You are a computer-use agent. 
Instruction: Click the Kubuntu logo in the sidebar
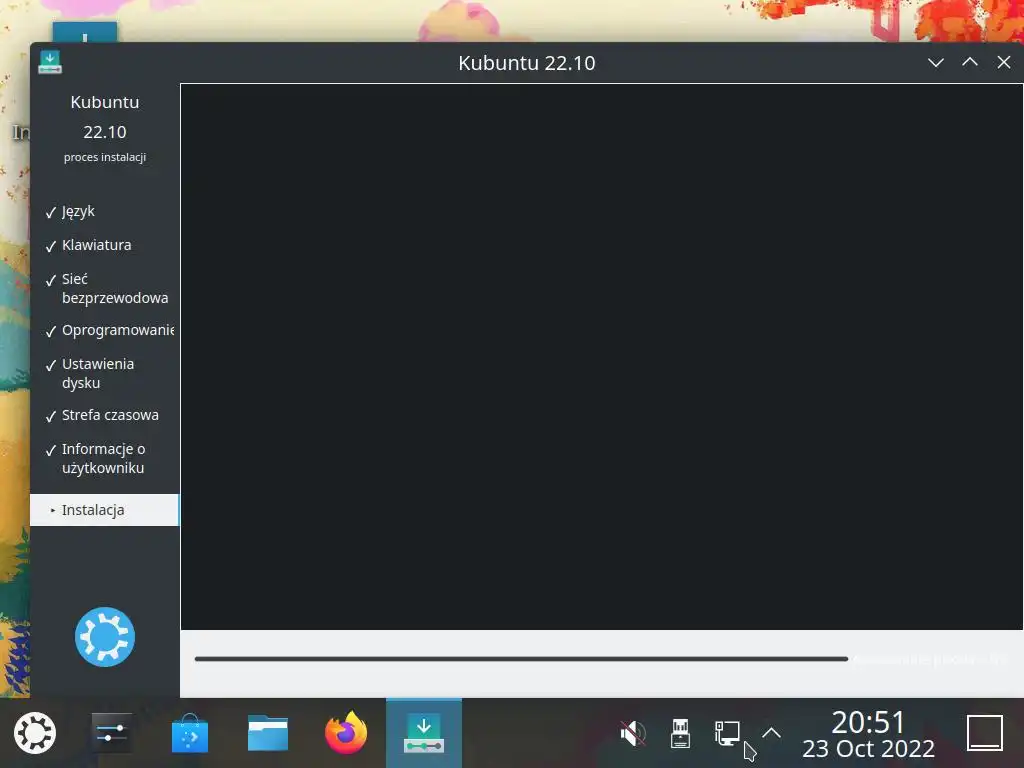[104, 637]
